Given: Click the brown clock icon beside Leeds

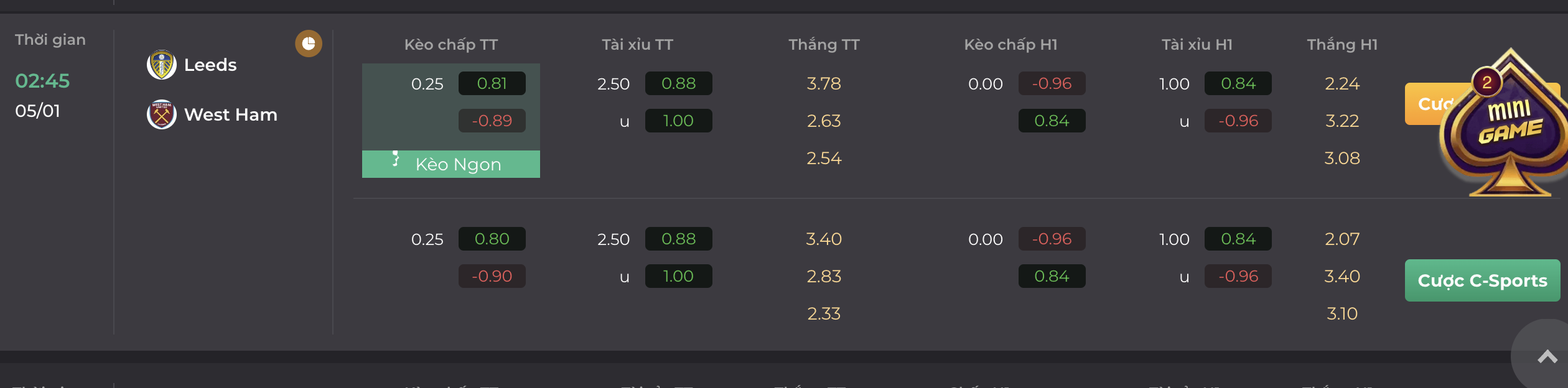Looking at the screenshot, I should pos(309,44).
